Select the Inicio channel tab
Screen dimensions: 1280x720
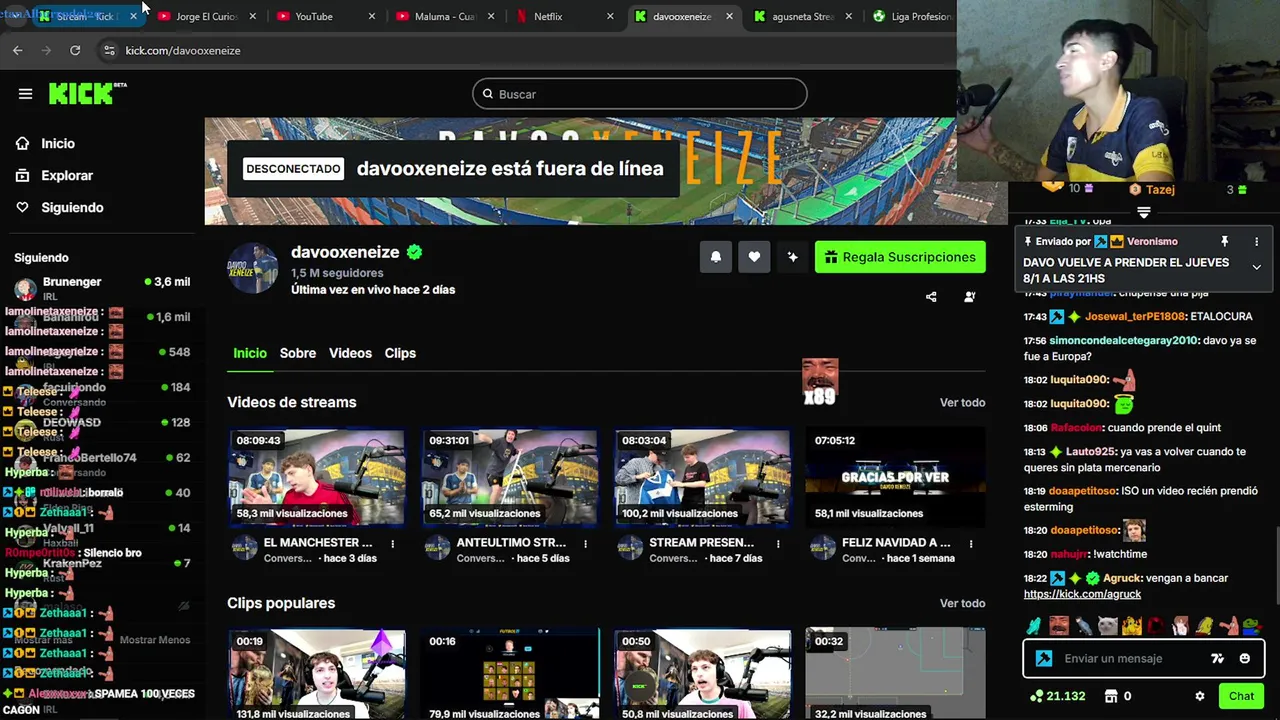pyautogui.click(x=250, y=353)
